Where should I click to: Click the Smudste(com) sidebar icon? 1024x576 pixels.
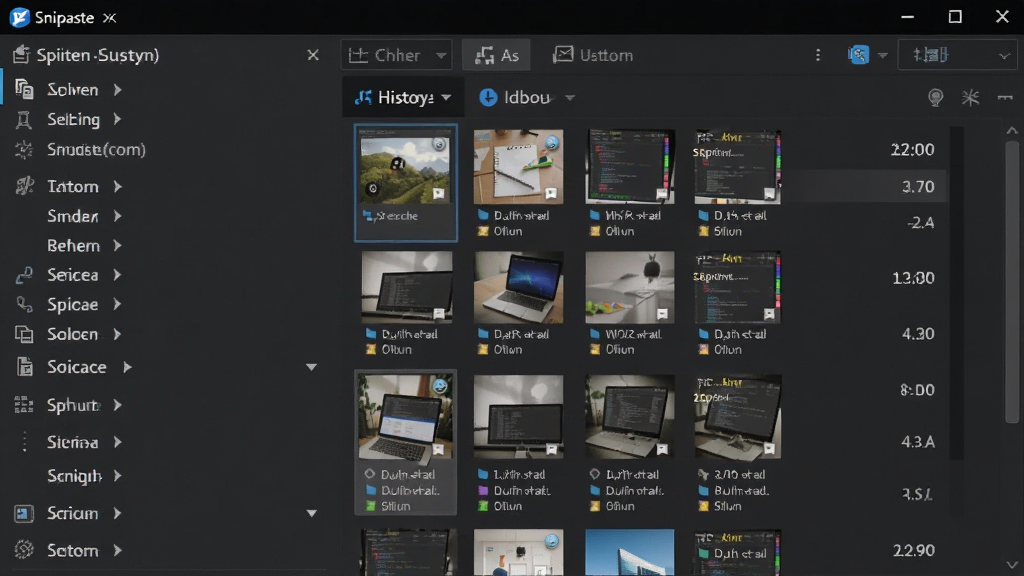click(24, 150)
